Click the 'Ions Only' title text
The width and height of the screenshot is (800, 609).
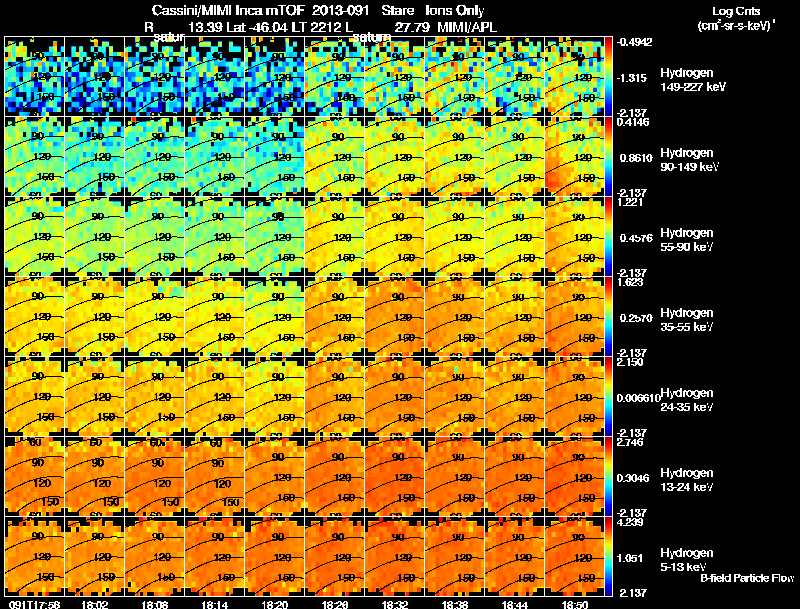(455, 10)
